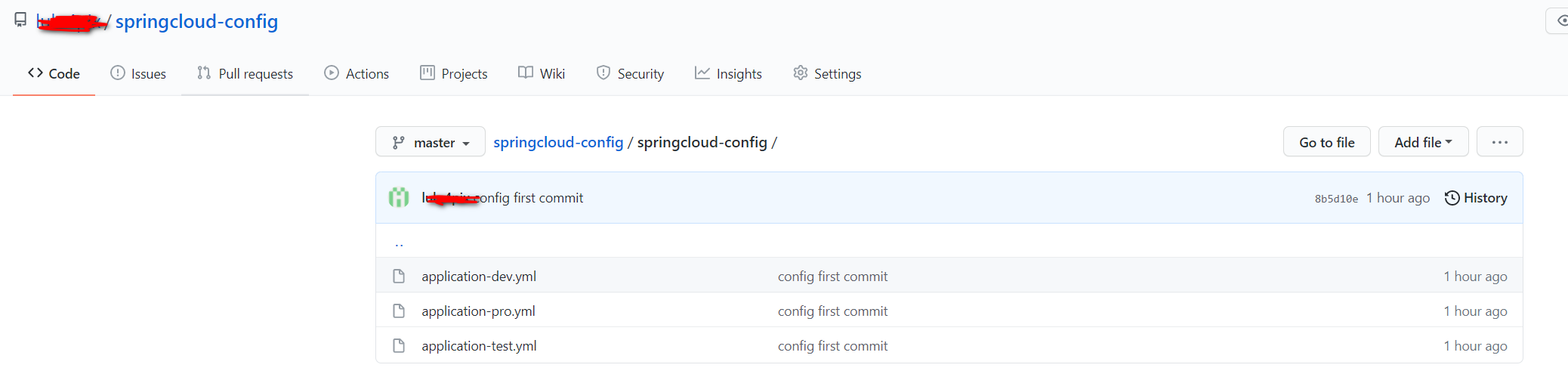Click '1 hour ago' in application-test.yml row

coord(1476,346)
